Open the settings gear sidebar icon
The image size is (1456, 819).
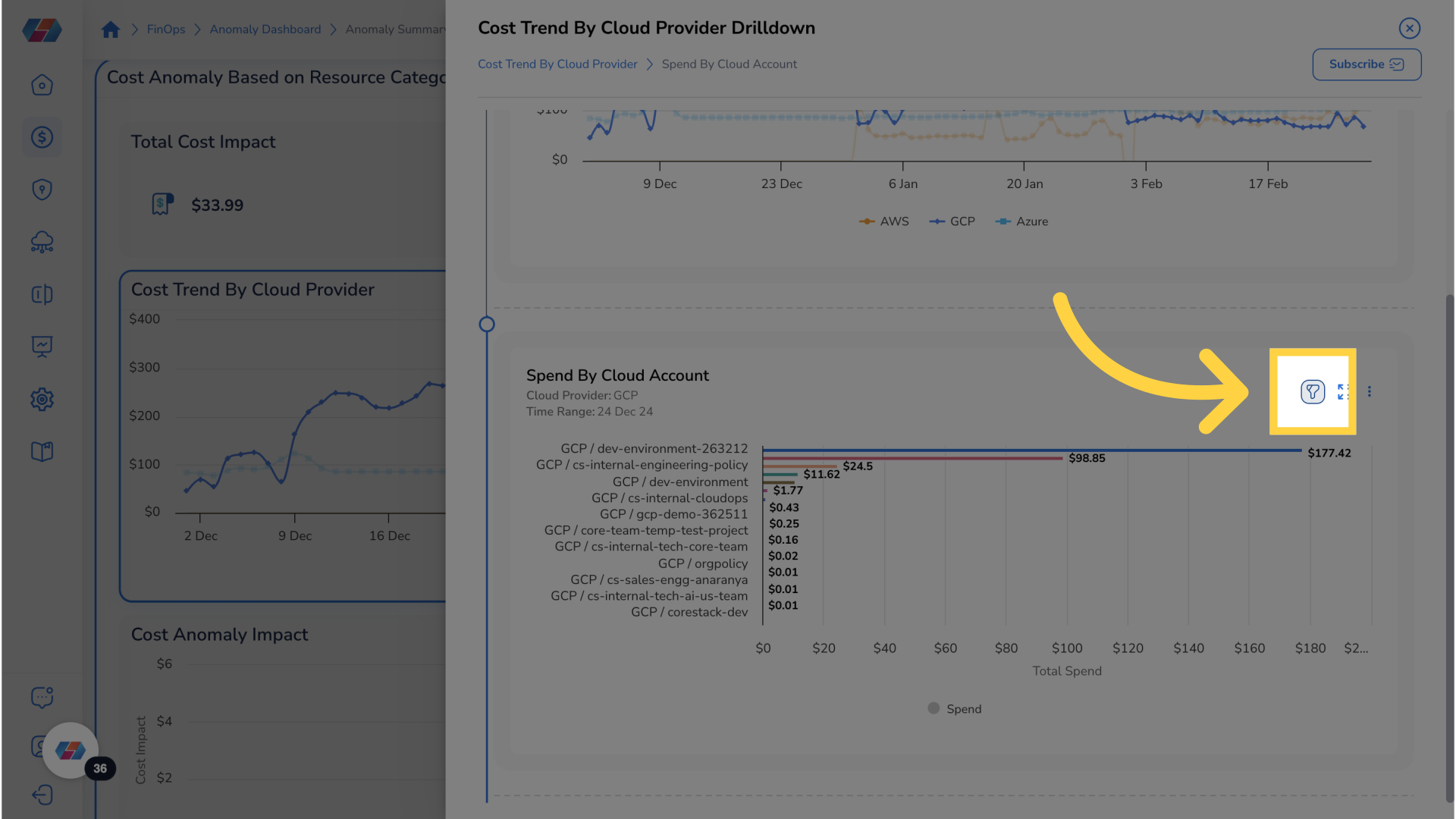[42, 399]
